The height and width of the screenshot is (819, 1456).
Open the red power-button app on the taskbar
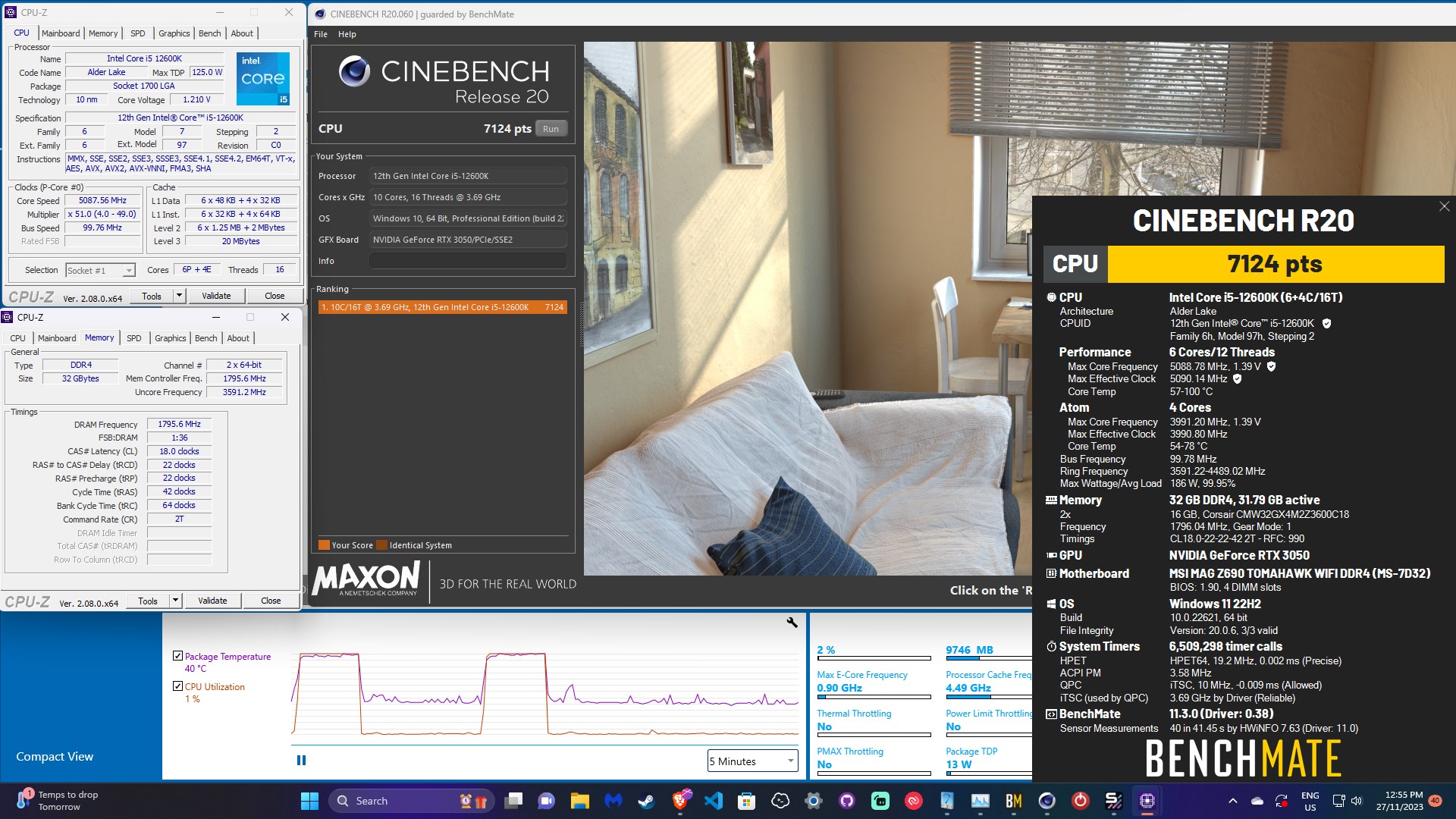[x=1080, y=801]
